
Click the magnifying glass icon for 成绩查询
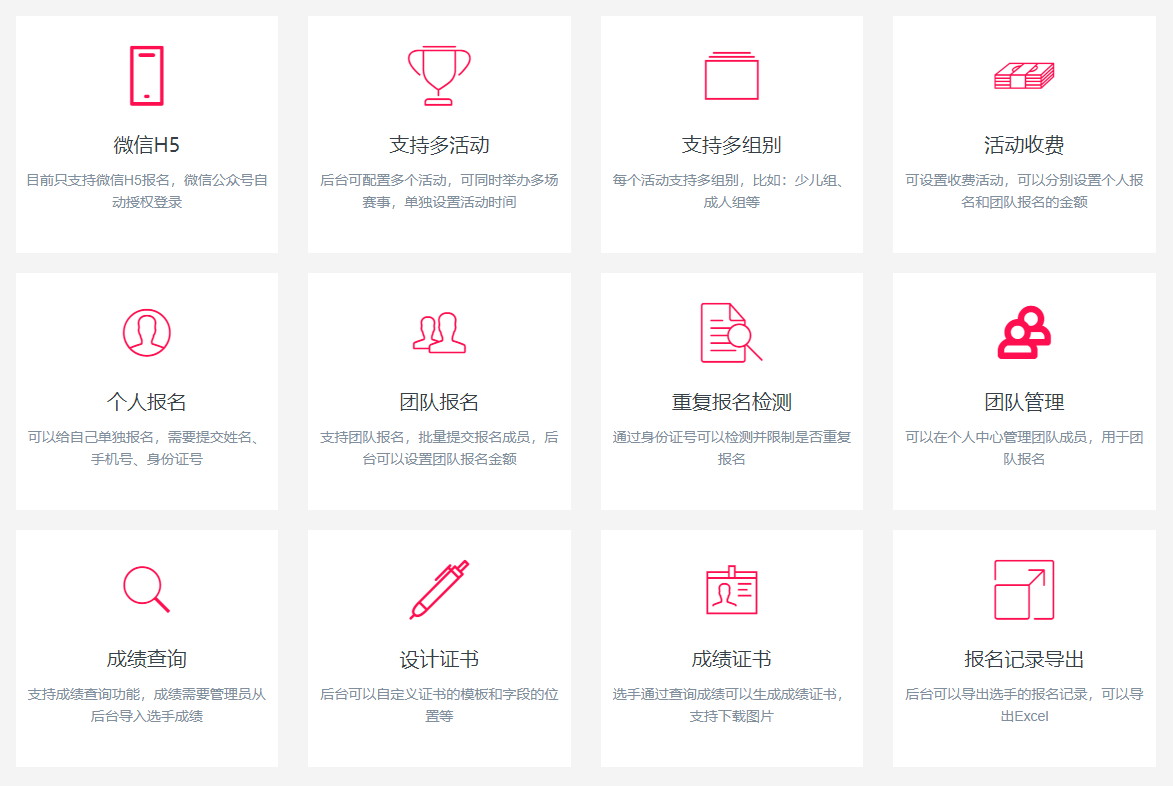click(x=147, y=588)
